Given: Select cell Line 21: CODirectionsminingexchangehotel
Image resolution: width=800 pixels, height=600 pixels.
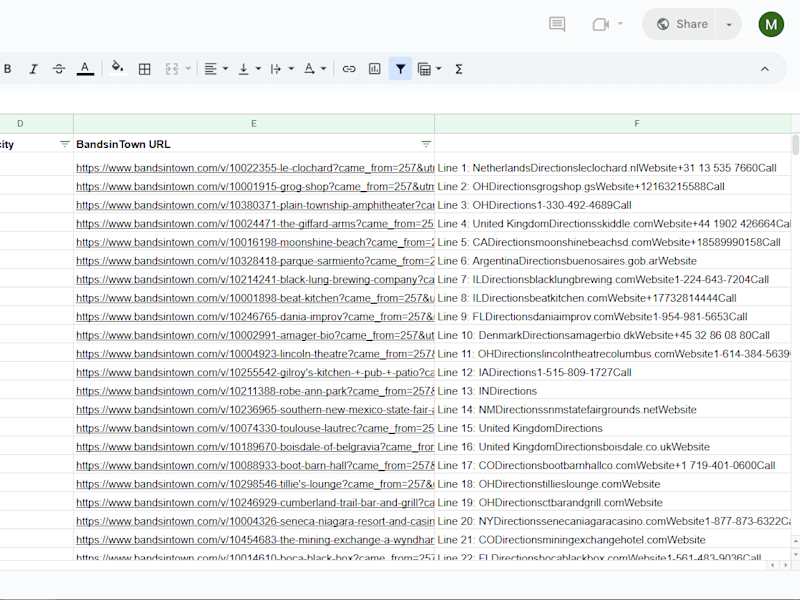Looking at the screenshot, I should [x=613, y=540].
